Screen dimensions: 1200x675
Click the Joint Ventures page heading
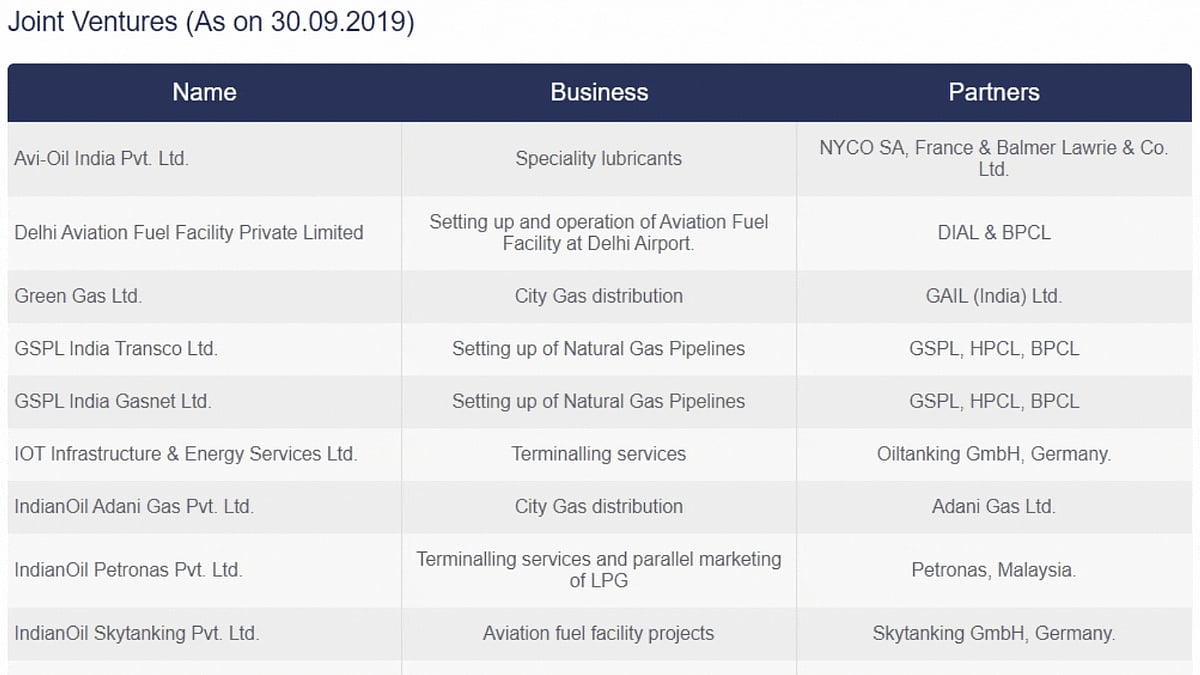210,23
